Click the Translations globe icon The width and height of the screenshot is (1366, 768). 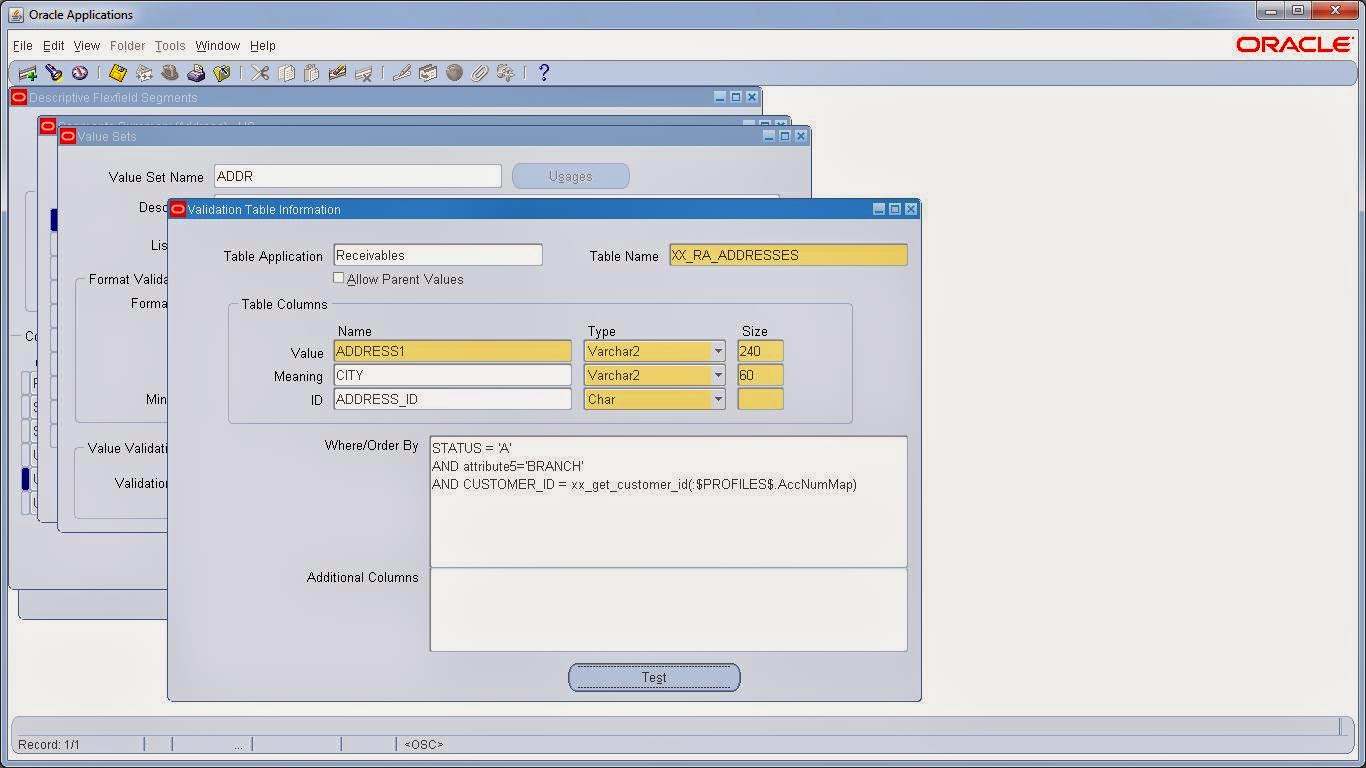[454, 73]
